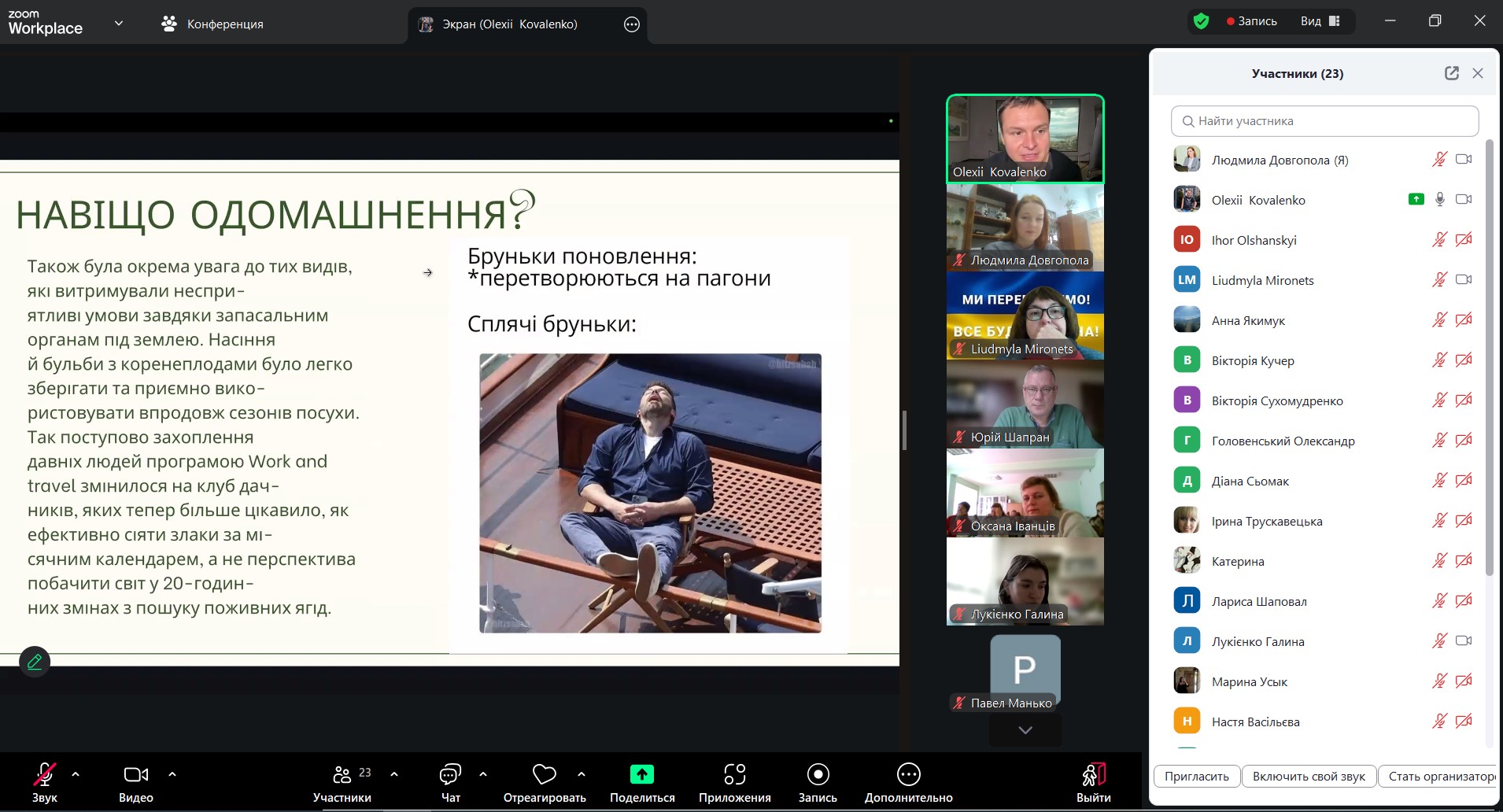
Task: Click the Пригласить invite button
Action: pos(1196,777)
